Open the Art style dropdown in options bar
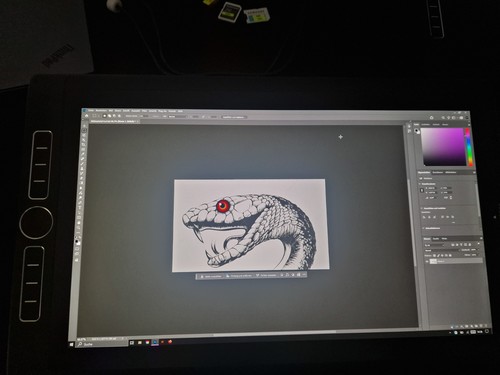The width and height of the screenshot is (500, 375). [178, 117]
